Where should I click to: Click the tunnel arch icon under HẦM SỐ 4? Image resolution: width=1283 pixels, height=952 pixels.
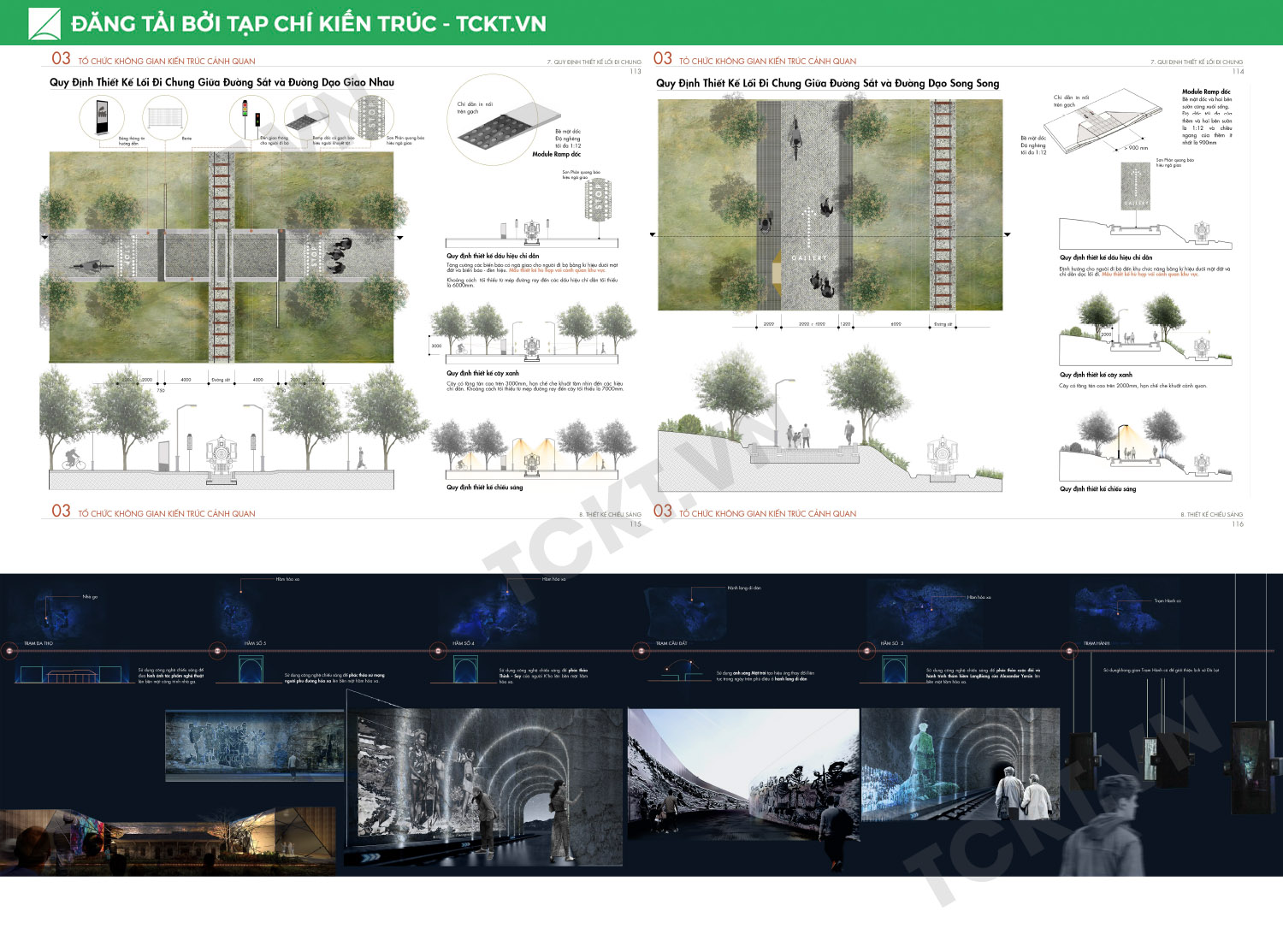tap(465, 669)
